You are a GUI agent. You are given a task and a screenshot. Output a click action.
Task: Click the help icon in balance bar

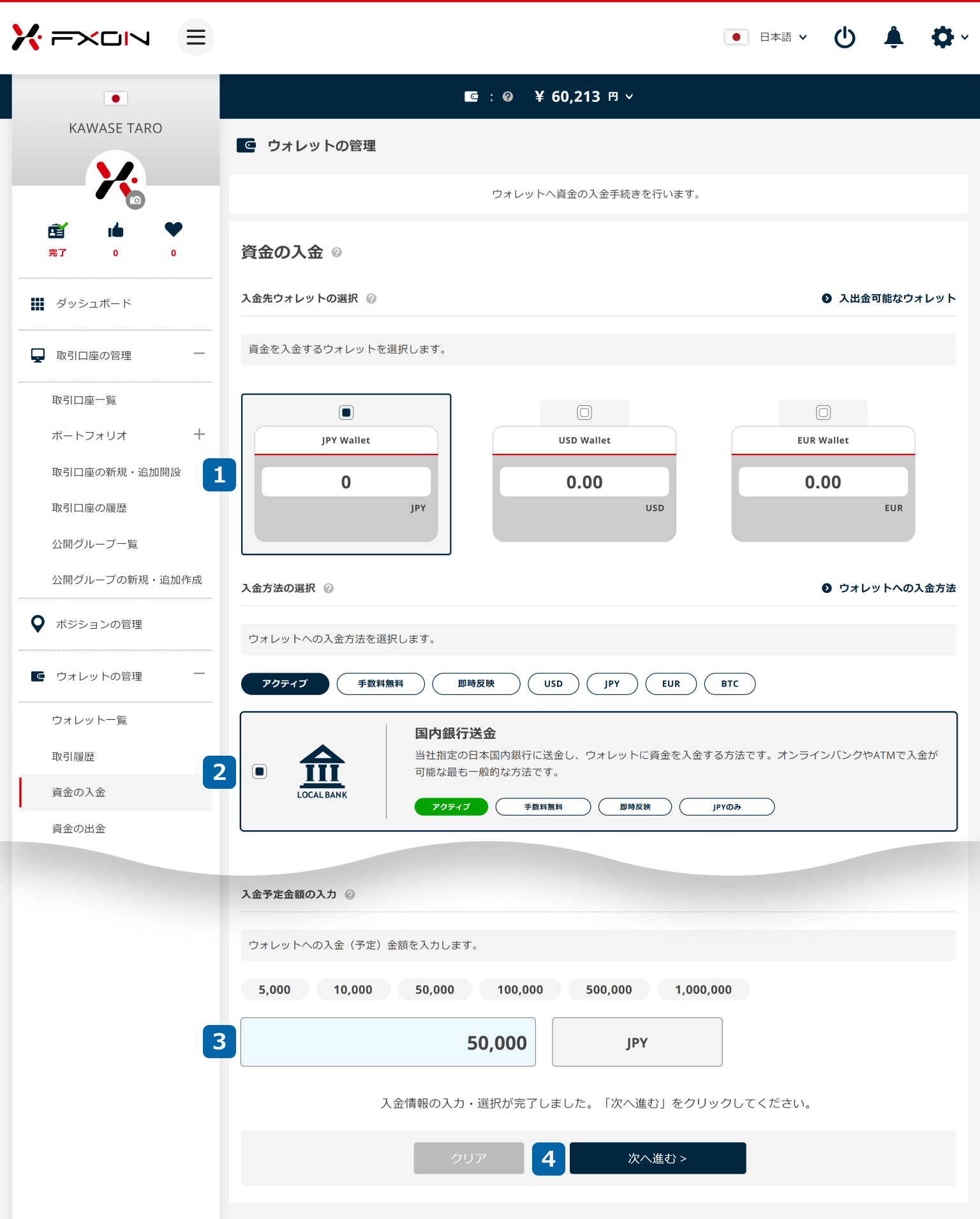coord(508,96)
